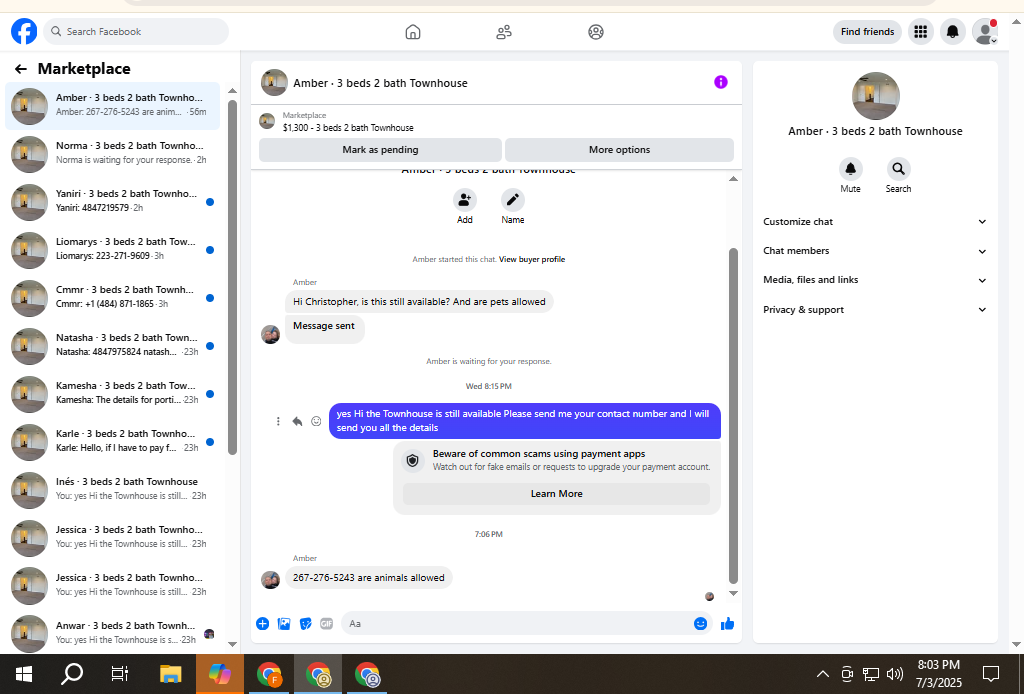Open Norma's conversation

pos(112,154)
